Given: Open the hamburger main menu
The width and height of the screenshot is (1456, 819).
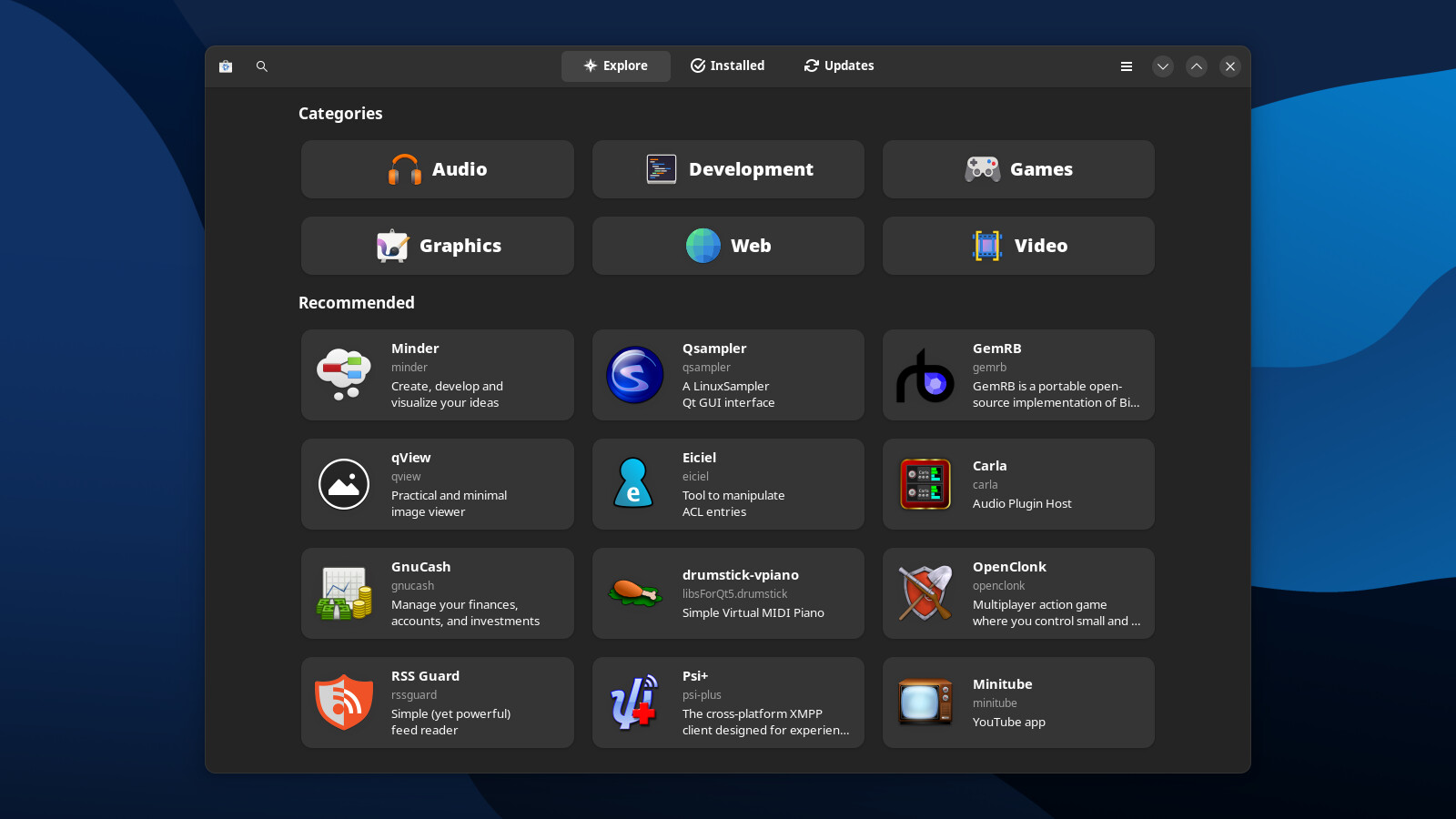Looking at the screenshot, I should tap(1127, 66).
